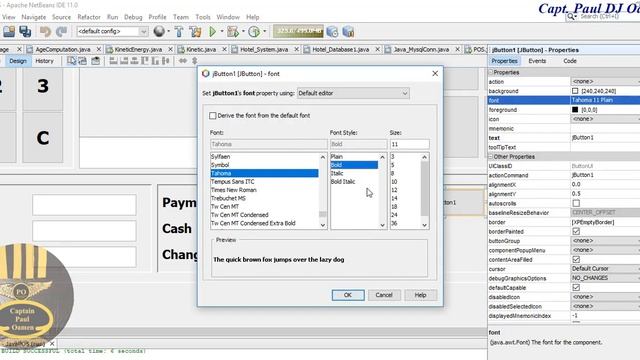Open the cursor Default Cursor dropdown
The height and width of the screenshot is (360, 640).
point(605,269)
